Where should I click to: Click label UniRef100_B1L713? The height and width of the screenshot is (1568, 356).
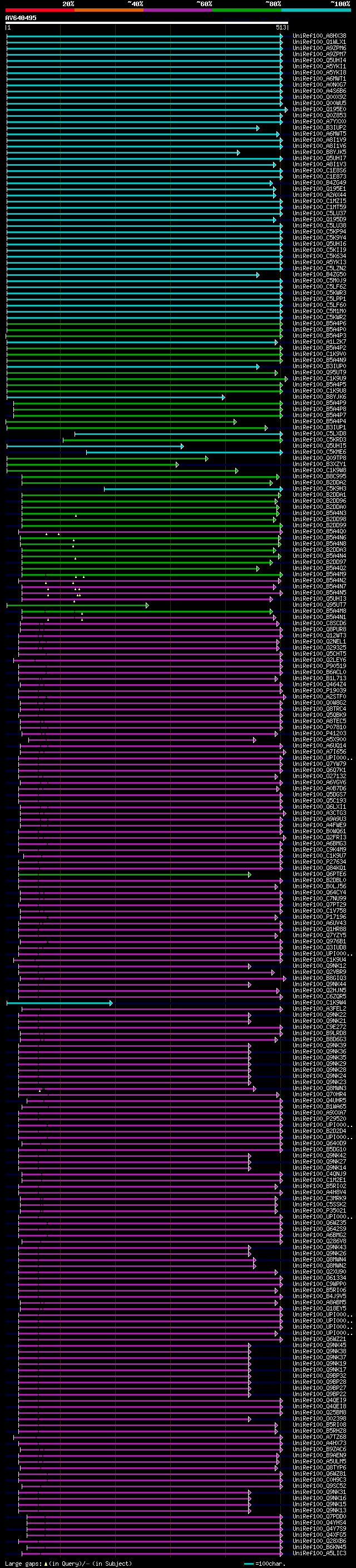319,678
